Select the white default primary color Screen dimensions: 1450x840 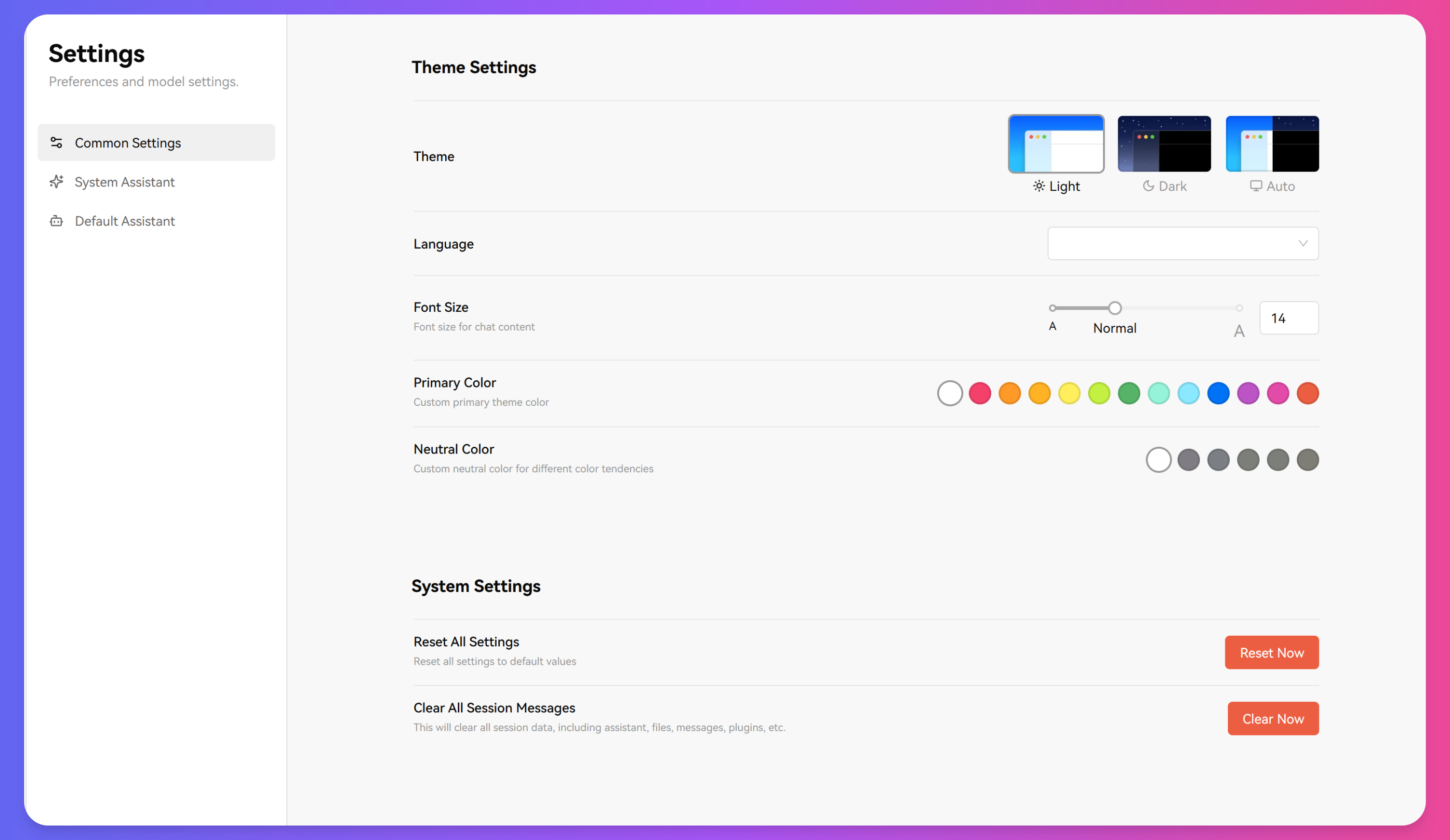[x=950, y=394]
